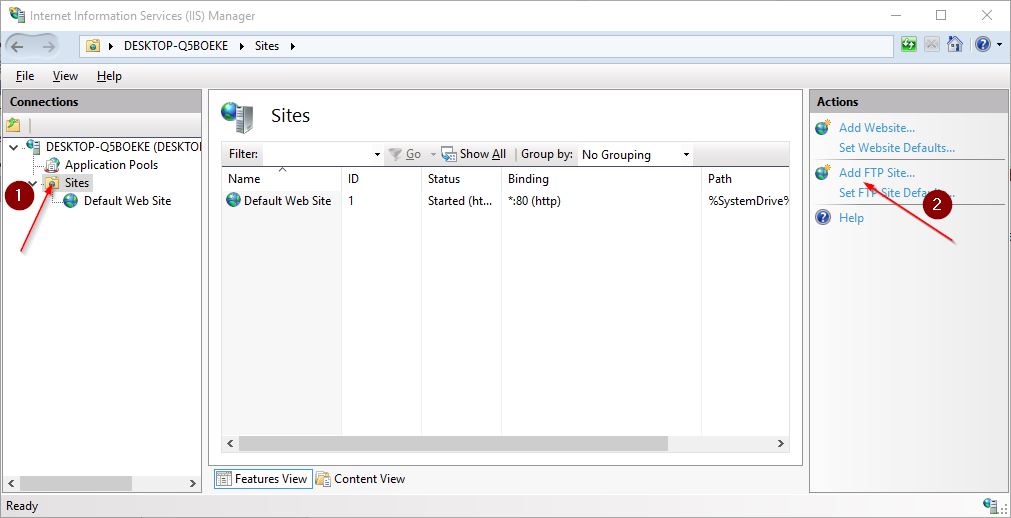1011x518 pixels.
Task: Click the Add Website link
Action: pyautogui.click(x=876, y=128)
